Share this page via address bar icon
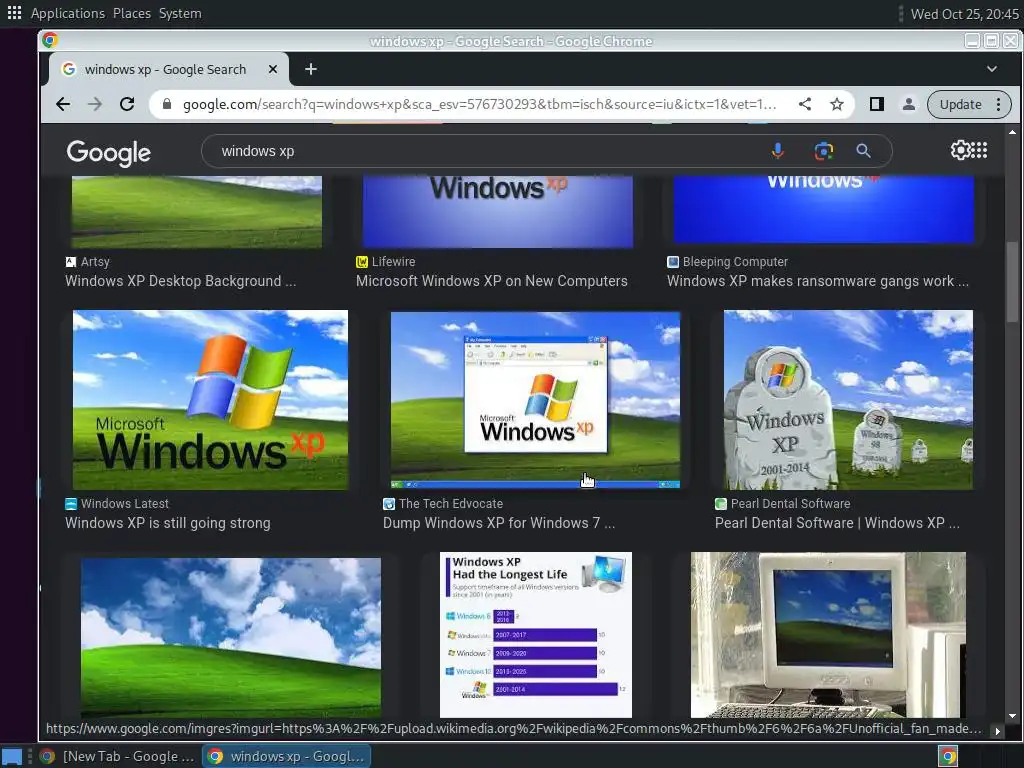 pyautogui.click(x=805, y=104)
